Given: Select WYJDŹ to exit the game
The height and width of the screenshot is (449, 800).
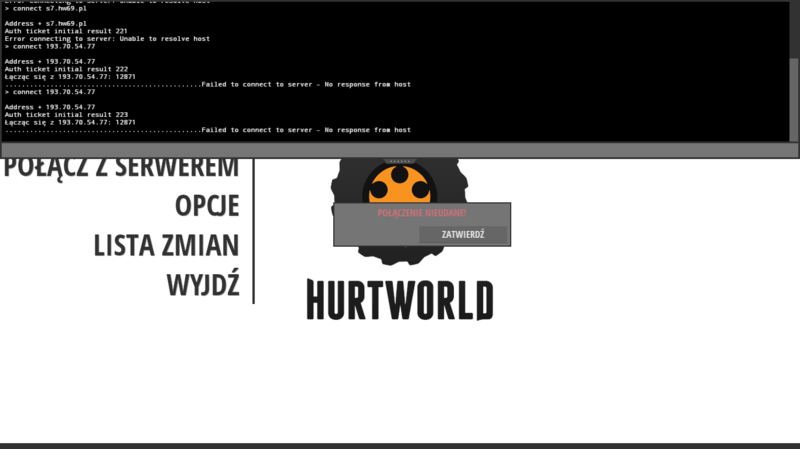Looking at the screenshot, I should click(x=203, y=285).
